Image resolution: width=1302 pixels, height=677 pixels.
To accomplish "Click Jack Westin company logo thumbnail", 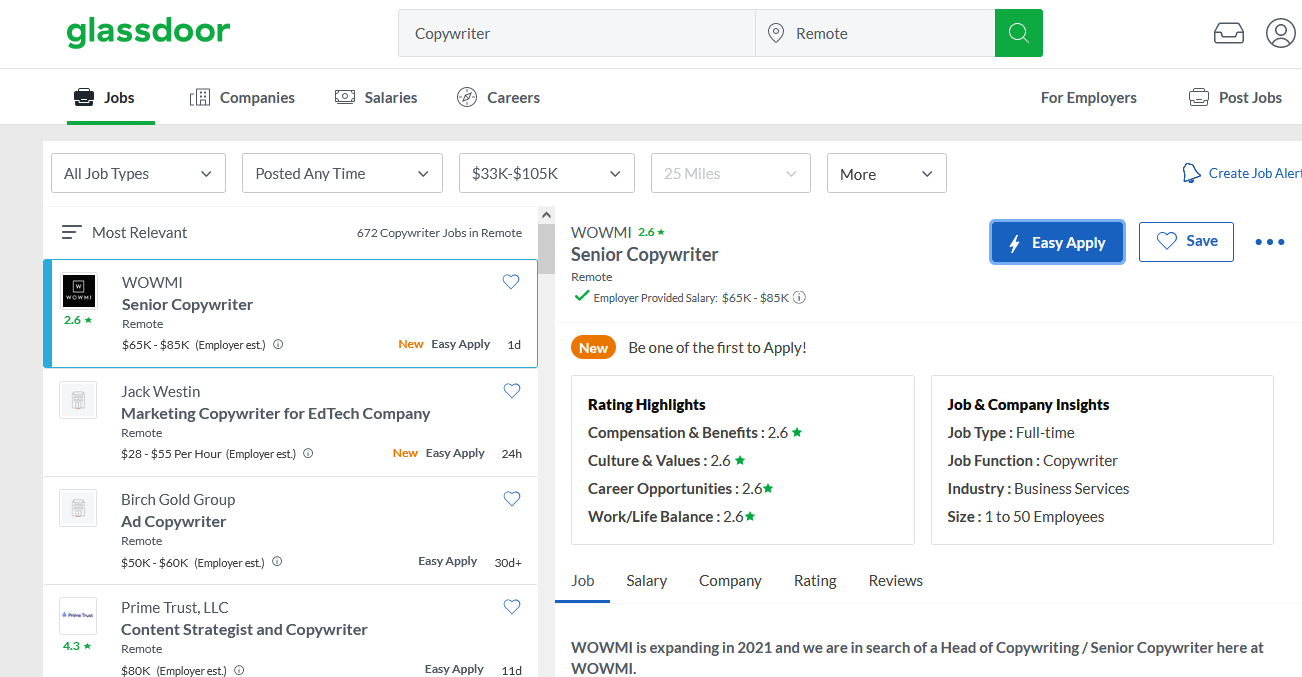I will coord(78,399).
